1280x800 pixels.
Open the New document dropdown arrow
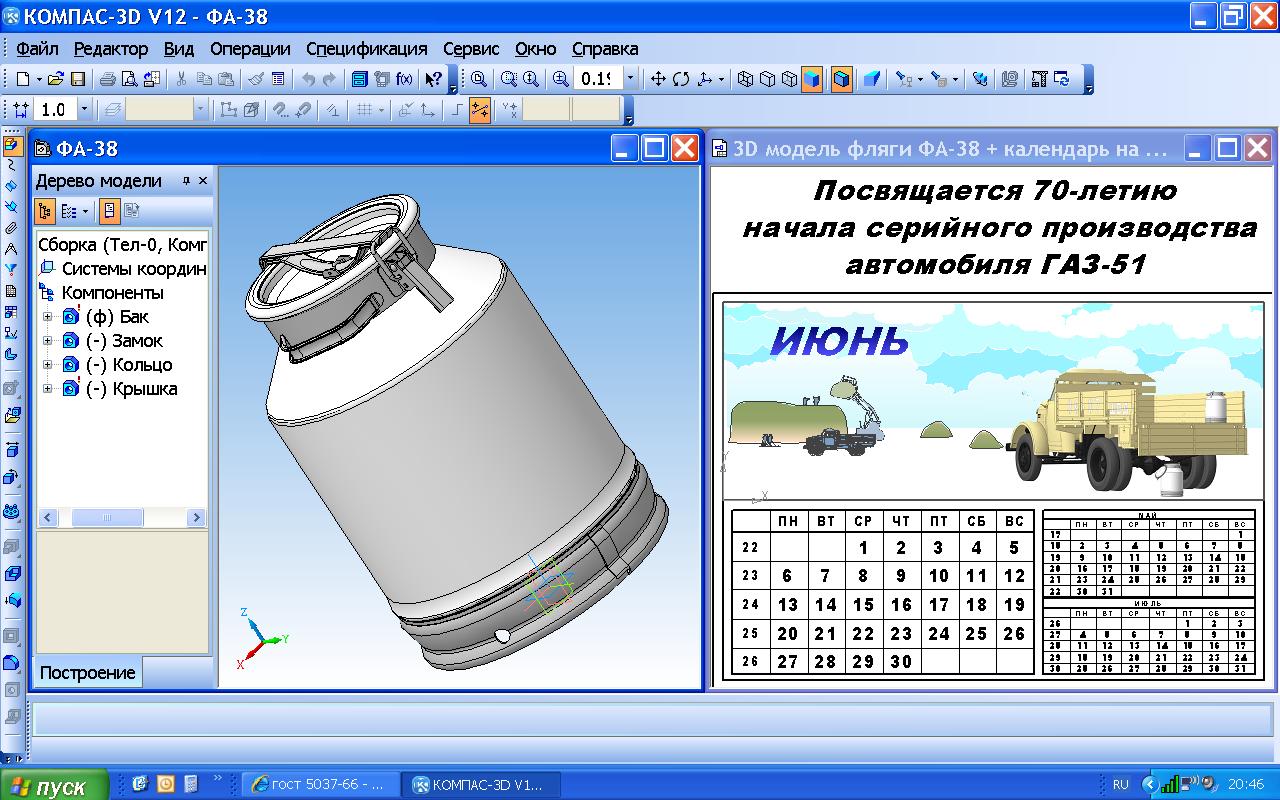click(39, 79)
